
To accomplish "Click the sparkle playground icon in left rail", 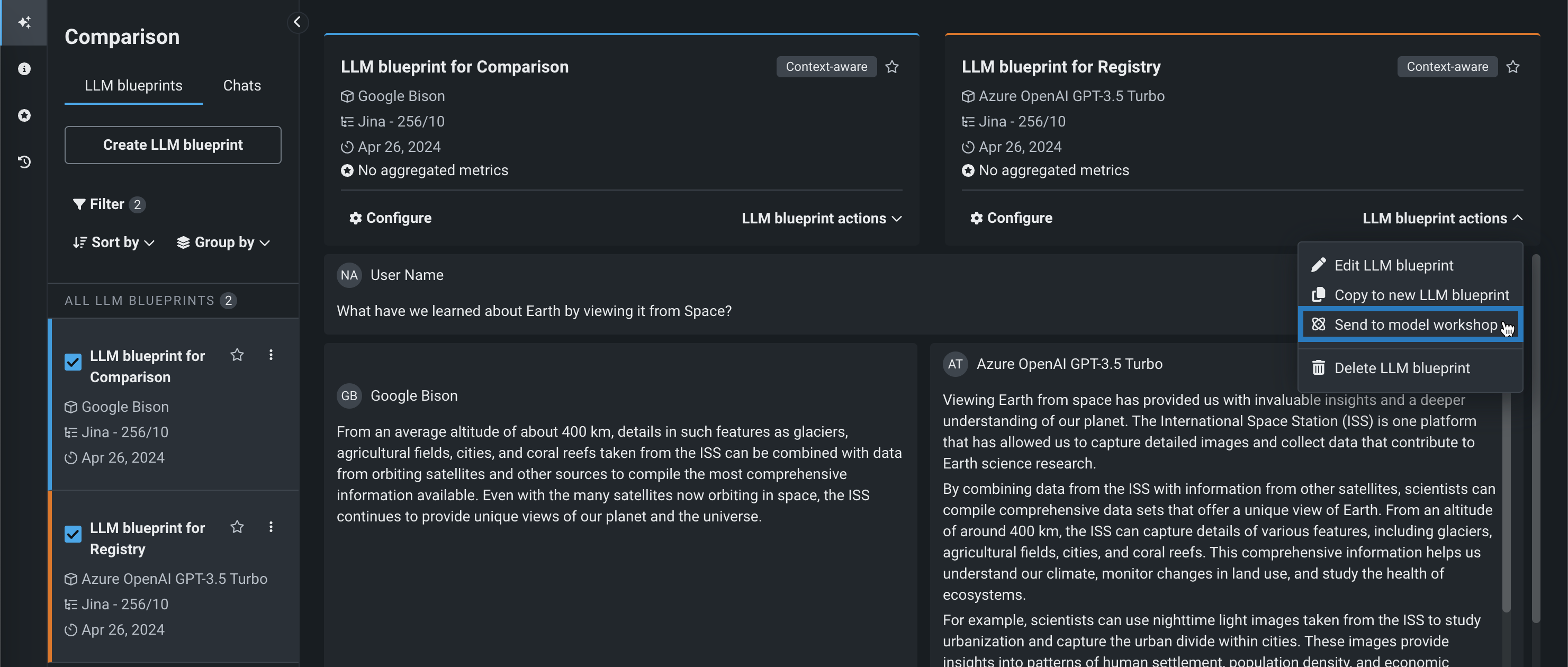I will (24, 23).
